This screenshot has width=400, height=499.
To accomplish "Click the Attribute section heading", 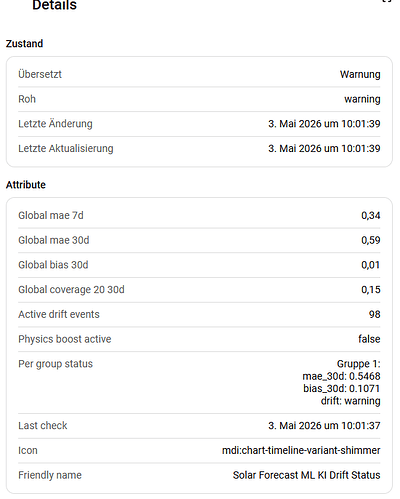I will tap(26, 185).
